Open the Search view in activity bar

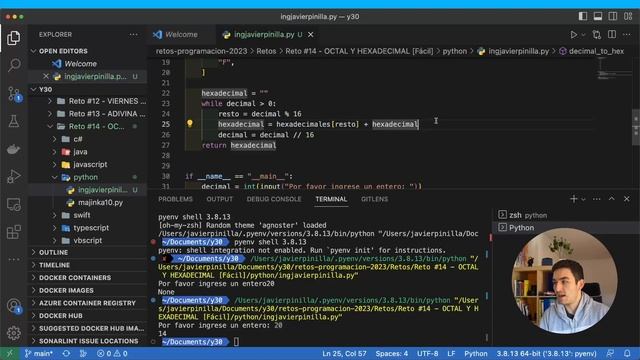(14, 65)
